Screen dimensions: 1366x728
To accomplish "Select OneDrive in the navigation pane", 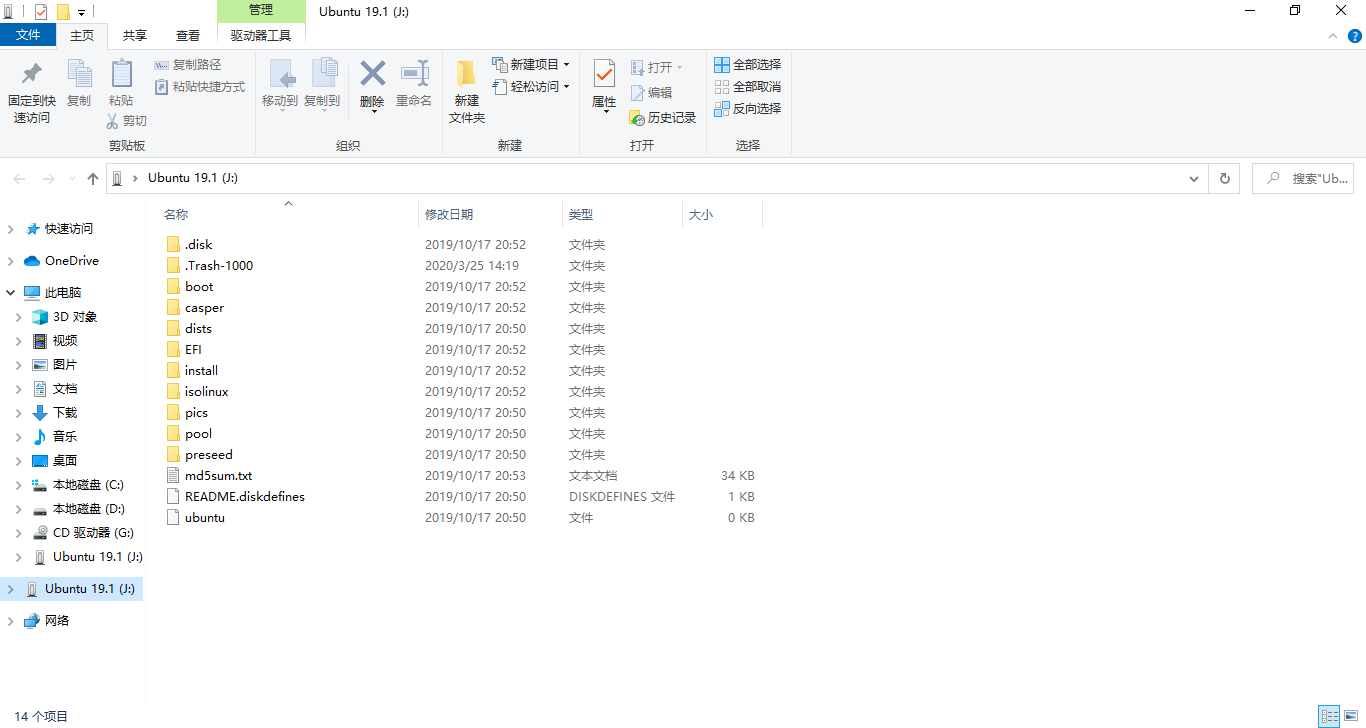I will [x=72, y=261].
